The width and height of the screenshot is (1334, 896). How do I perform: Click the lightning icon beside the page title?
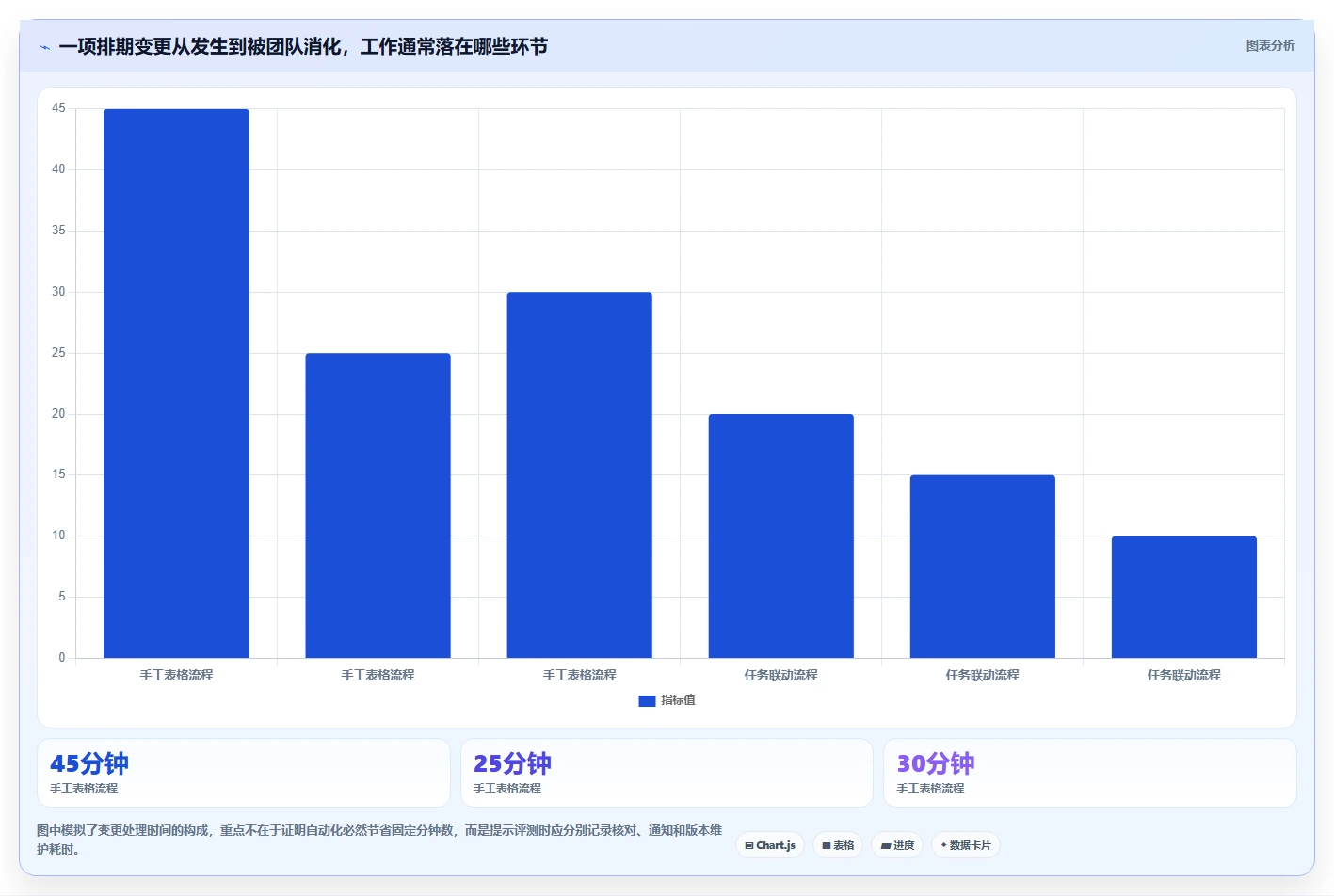pos(44,47)
